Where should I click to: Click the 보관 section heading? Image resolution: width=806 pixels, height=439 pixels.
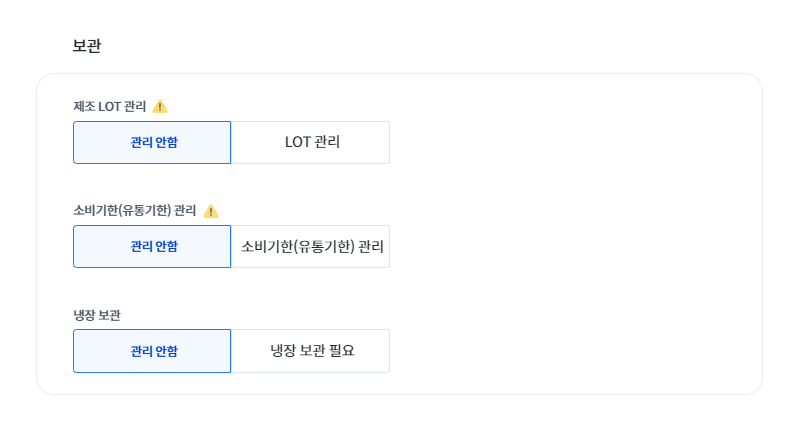87,46
